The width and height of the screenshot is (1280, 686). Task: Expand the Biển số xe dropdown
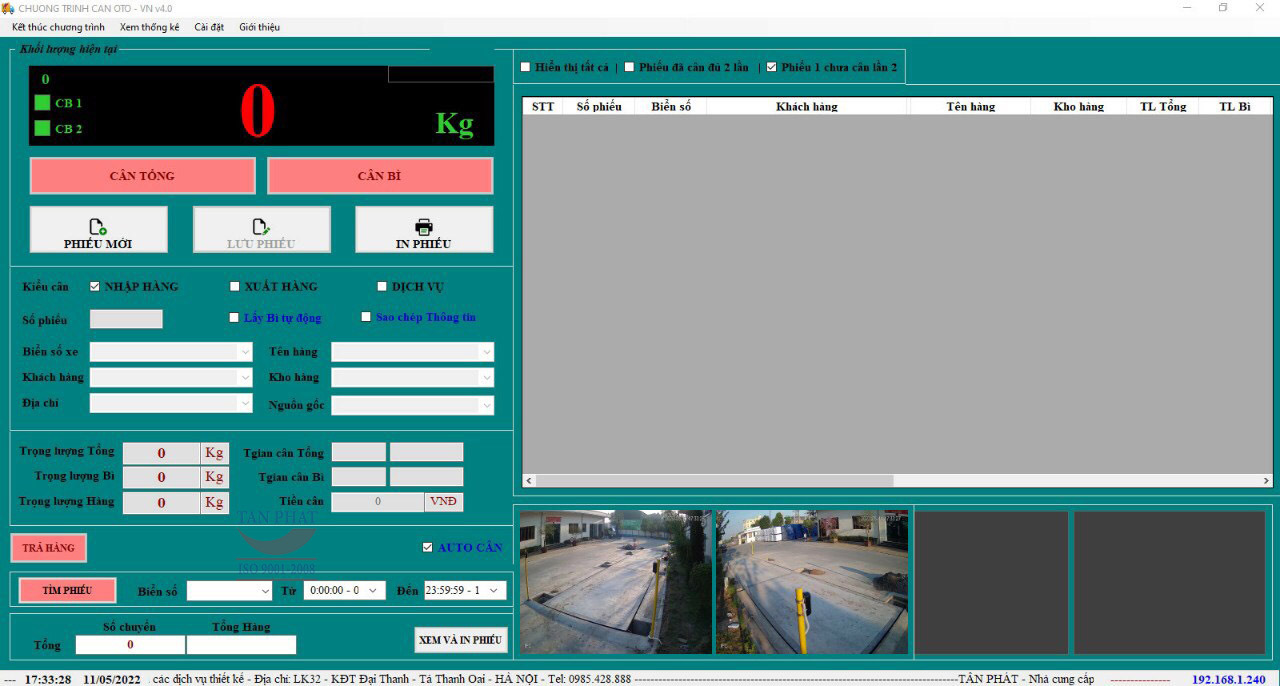(245, 352)
